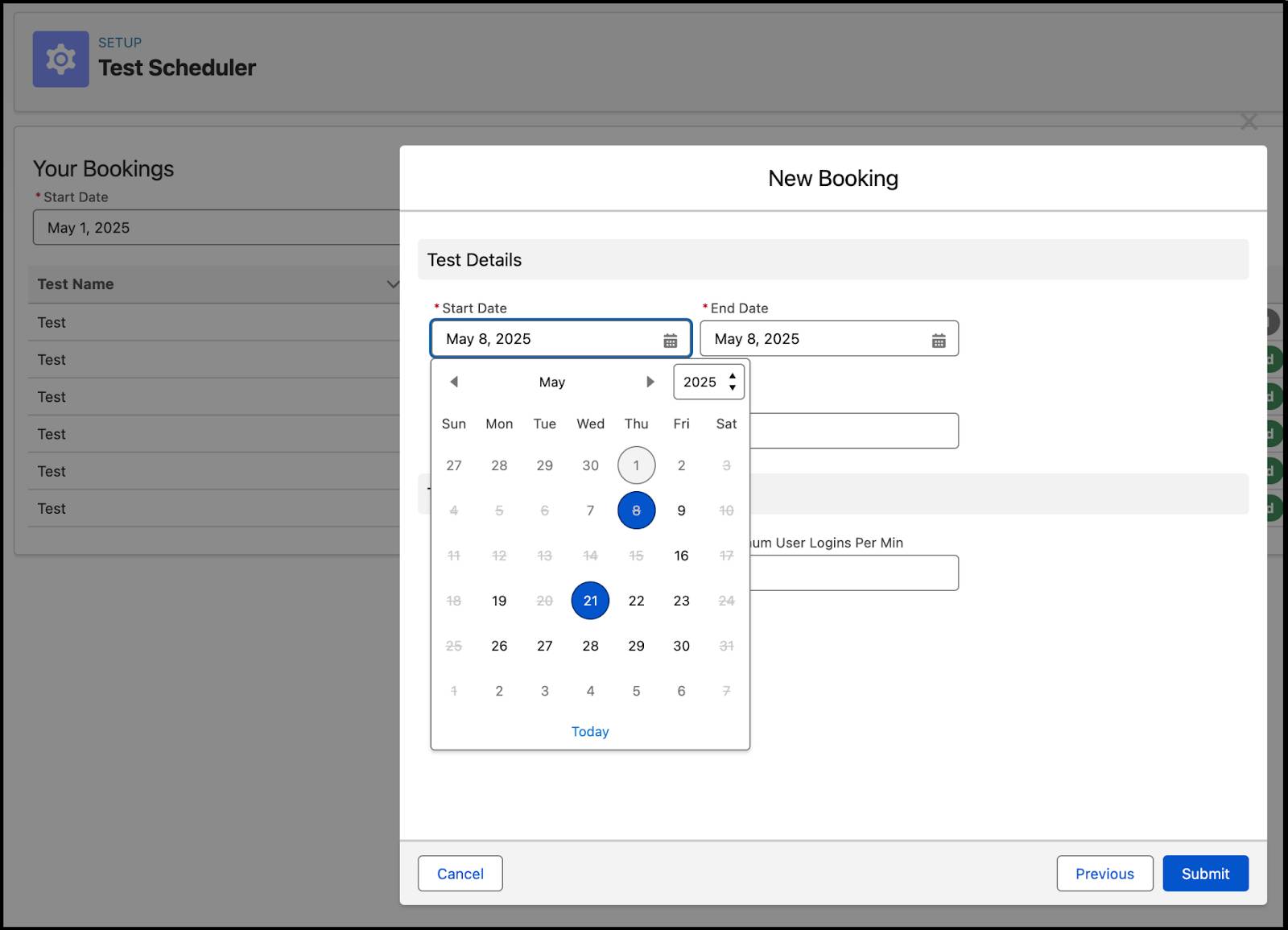Viewport: 1288px width, 930px height.
Task: Close the booking panel with the X
Action: pos(1248,122)
